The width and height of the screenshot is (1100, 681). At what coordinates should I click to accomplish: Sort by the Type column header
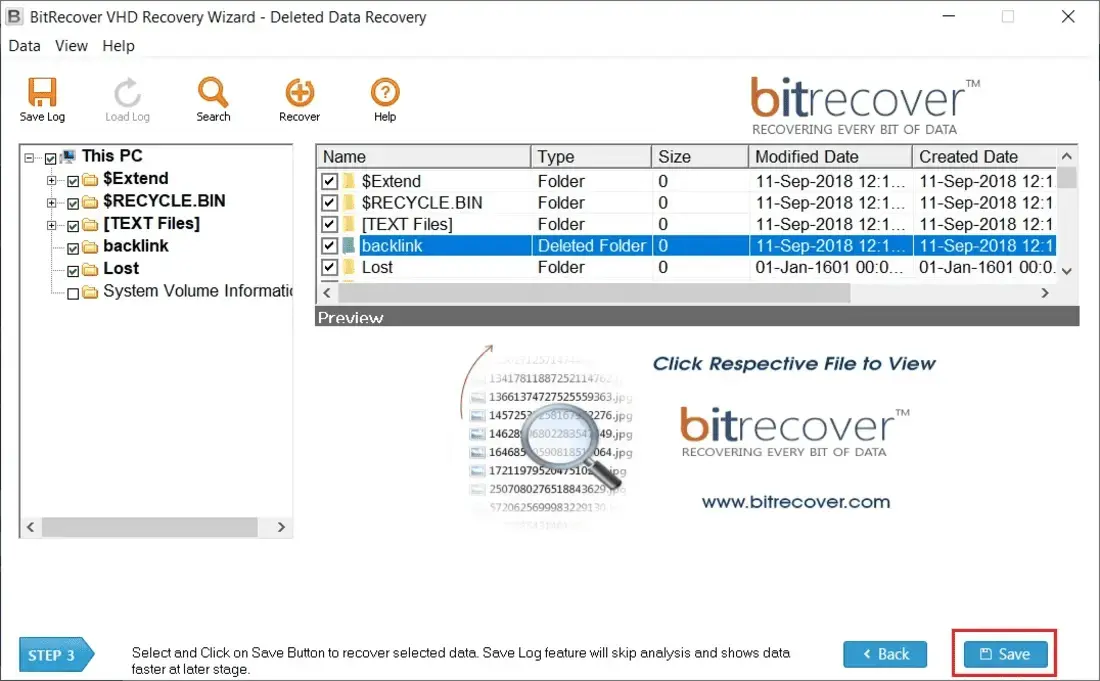click(x=591, y=156)
